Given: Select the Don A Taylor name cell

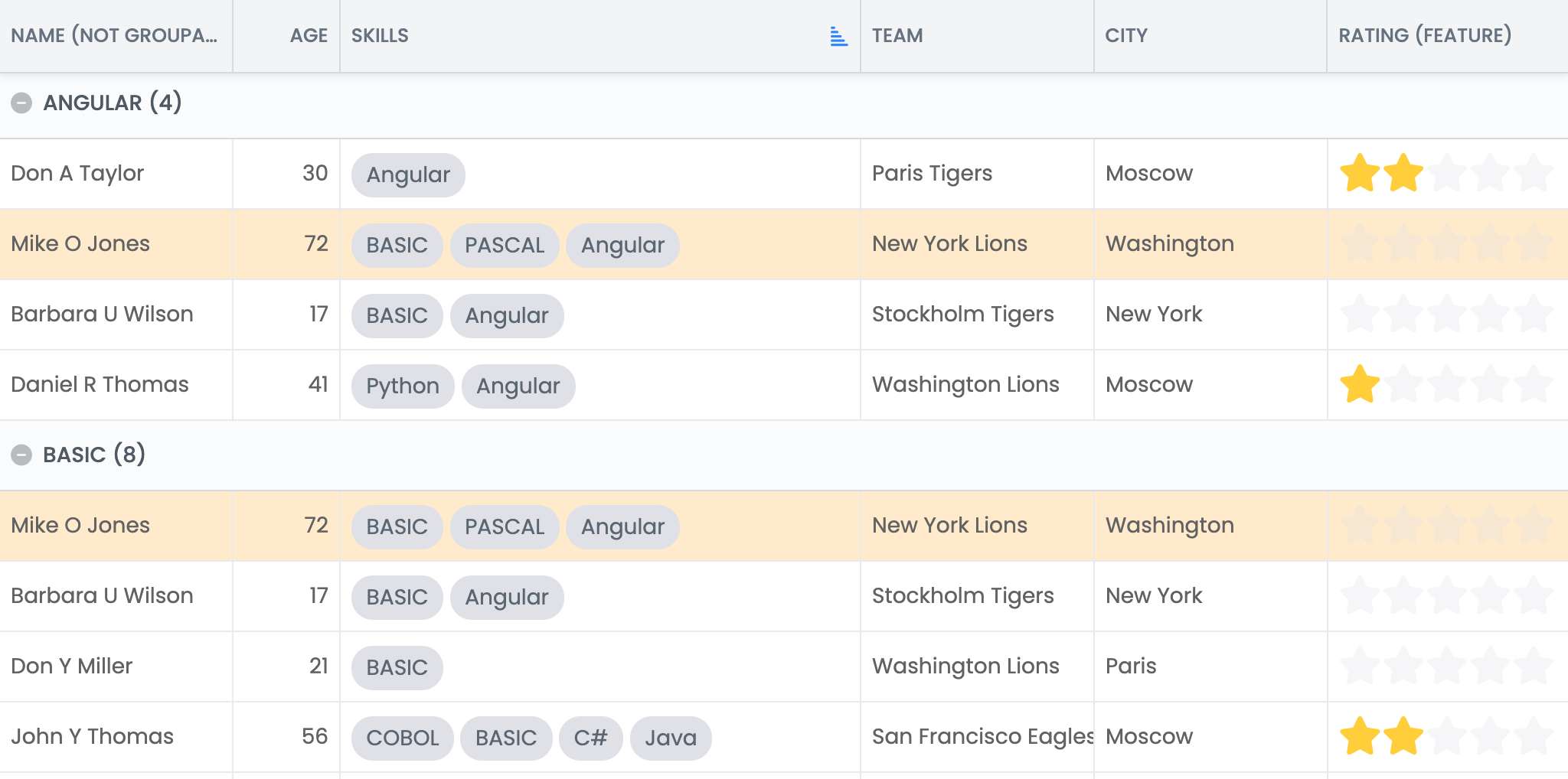Looking at the screenshot, I should (116, 174).
